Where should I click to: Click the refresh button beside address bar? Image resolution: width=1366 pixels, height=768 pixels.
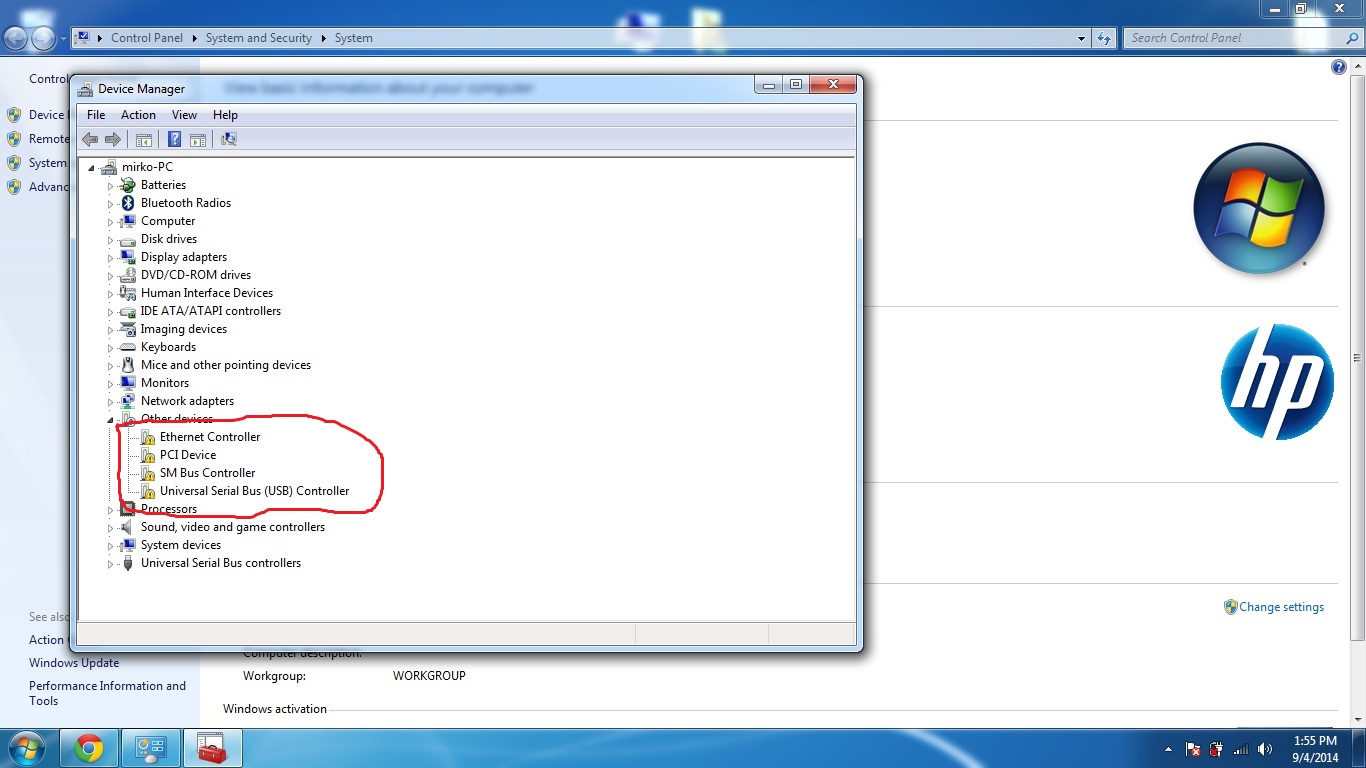[1104, 38]
